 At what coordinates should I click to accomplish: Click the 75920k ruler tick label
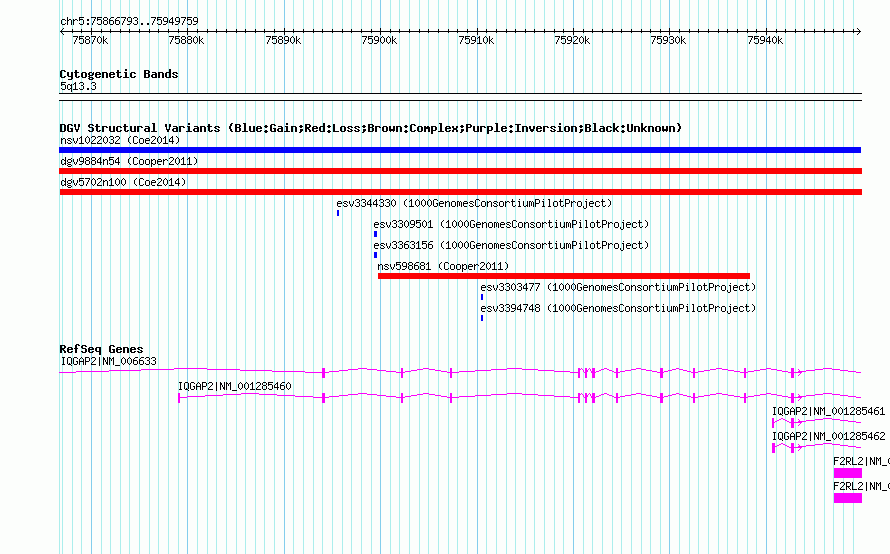(x=572, y=40)
